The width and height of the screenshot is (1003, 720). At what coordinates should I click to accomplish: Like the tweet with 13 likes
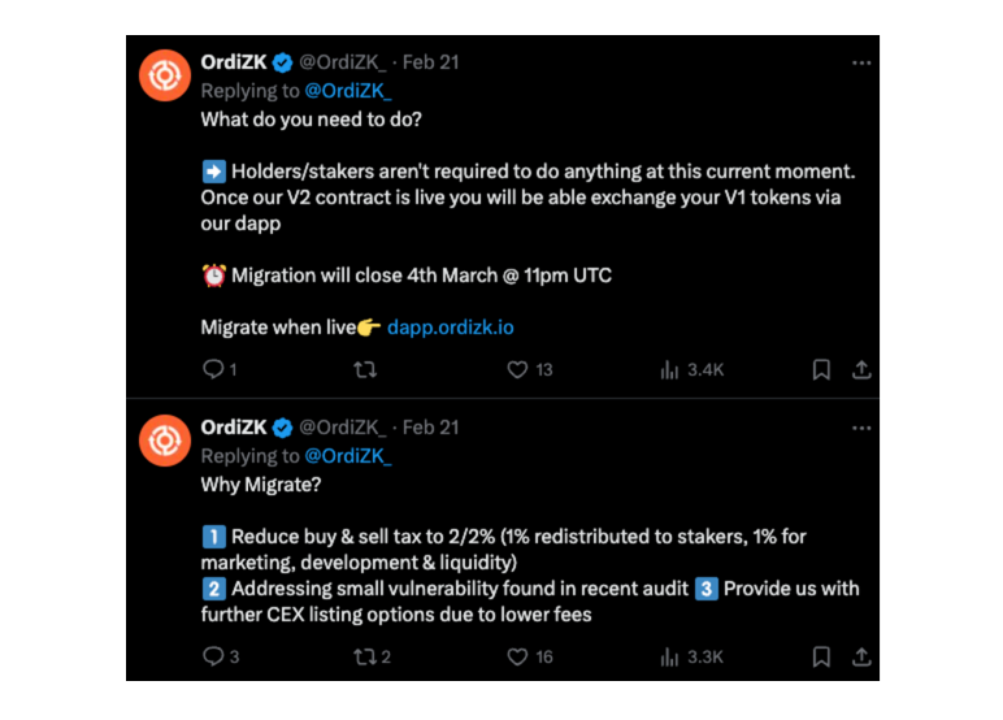517,370
